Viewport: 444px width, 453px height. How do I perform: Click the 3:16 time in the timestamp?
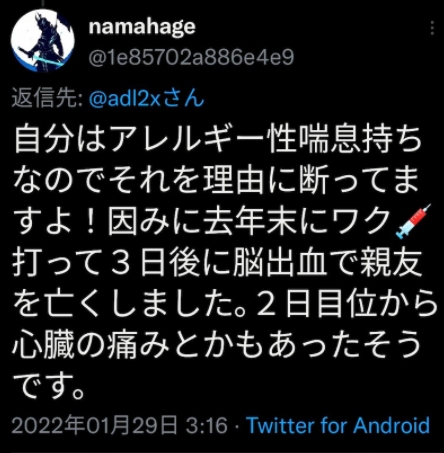coord(207,426)
